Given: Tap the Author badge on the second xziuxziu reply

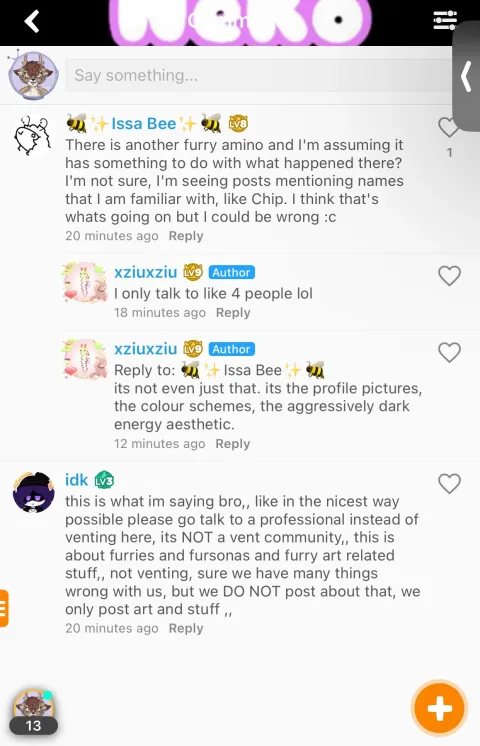Looking at the screenshot, I should (231, 349).
